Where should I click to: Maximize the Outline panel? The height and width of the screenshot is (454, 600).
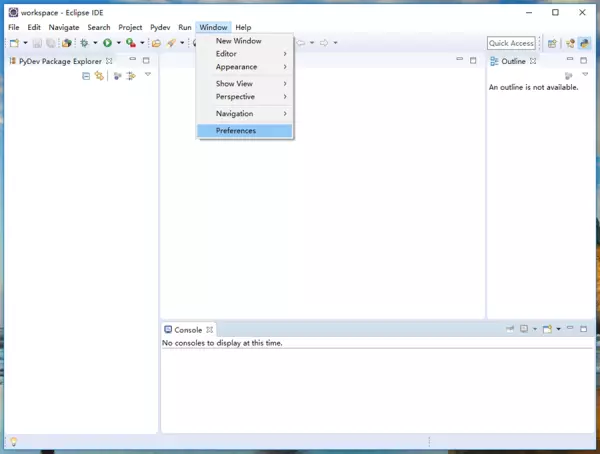coord(583,60)
